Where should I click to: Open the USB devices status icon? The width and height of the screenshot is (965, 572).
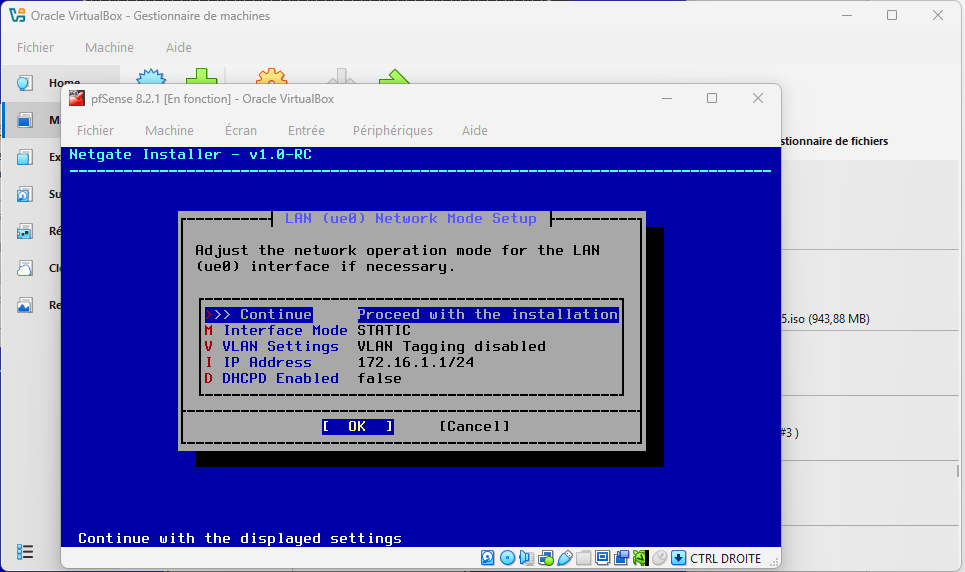click(564, 558)
